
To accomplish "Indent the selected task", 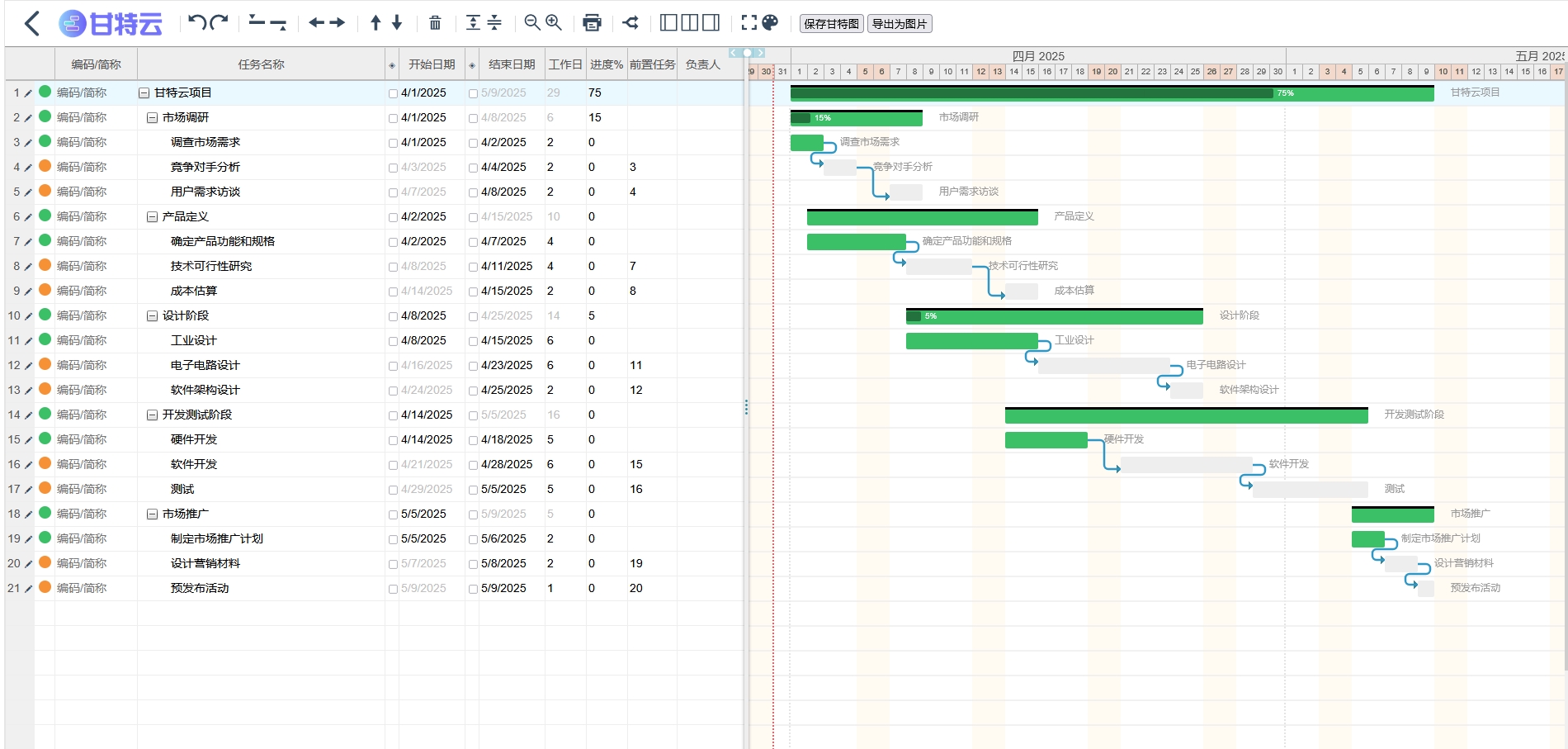I will pyautogui.click(x=337, y=23).
